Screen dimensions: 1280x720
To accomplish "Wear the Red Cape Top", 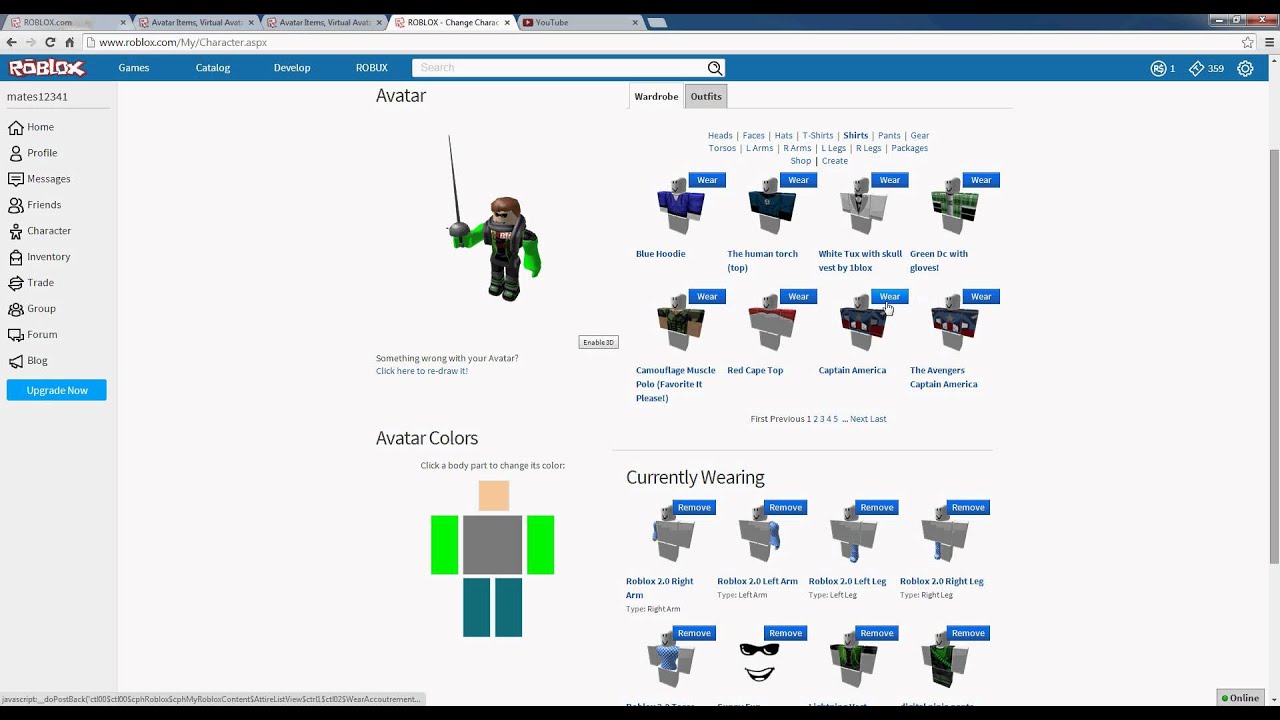I will (798, 296).
